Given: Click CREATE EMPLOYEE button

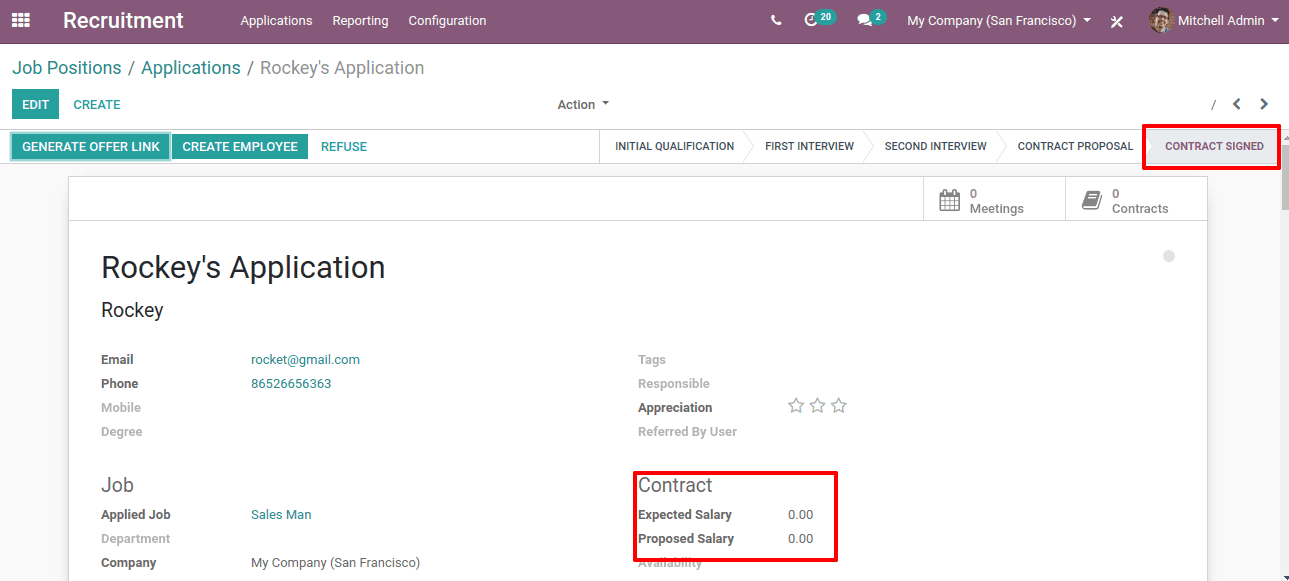Looking at the screenshot, I should tap(240, 146).
